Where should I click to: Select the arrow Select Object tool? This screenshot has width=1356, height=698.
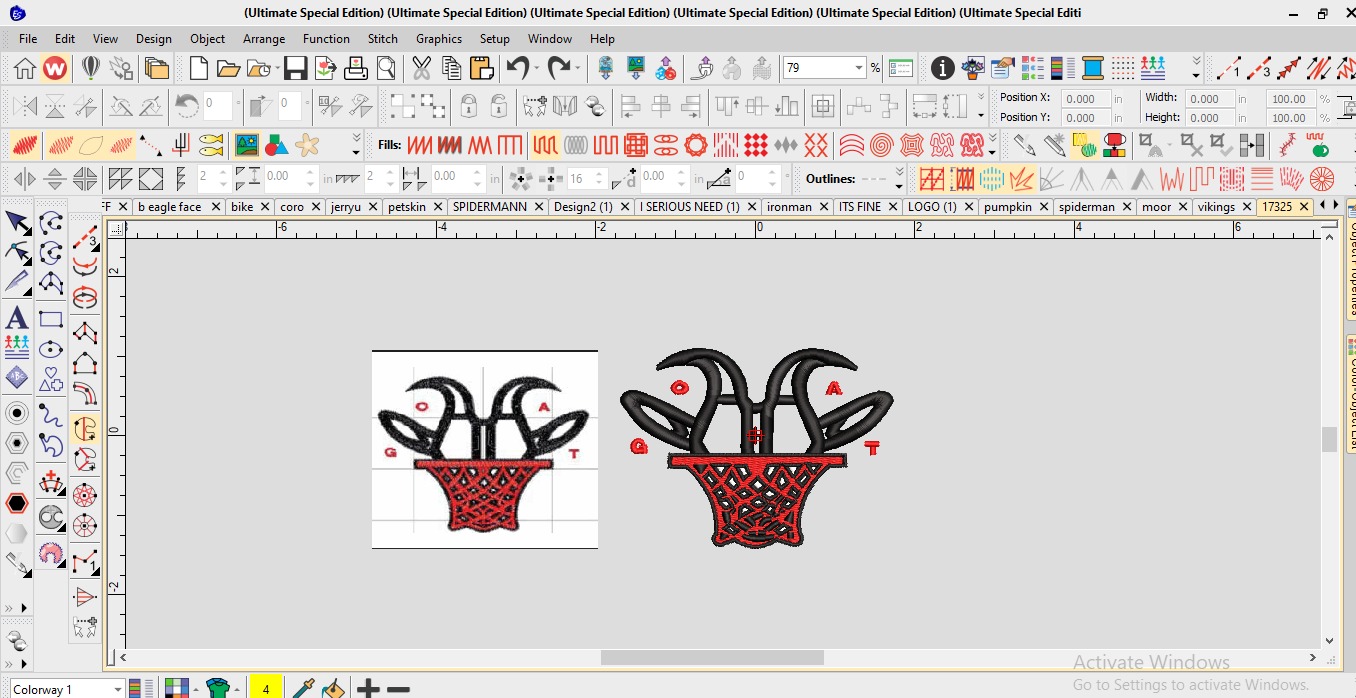pos(17,222)
